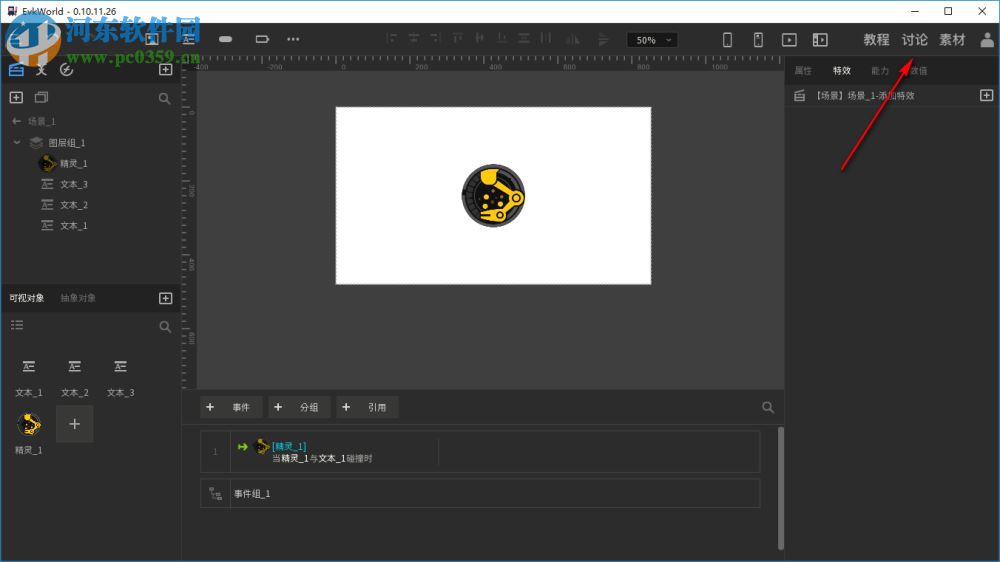Open the user account profile icon
Screen dimensions: 1000x562
coord(987,40)
